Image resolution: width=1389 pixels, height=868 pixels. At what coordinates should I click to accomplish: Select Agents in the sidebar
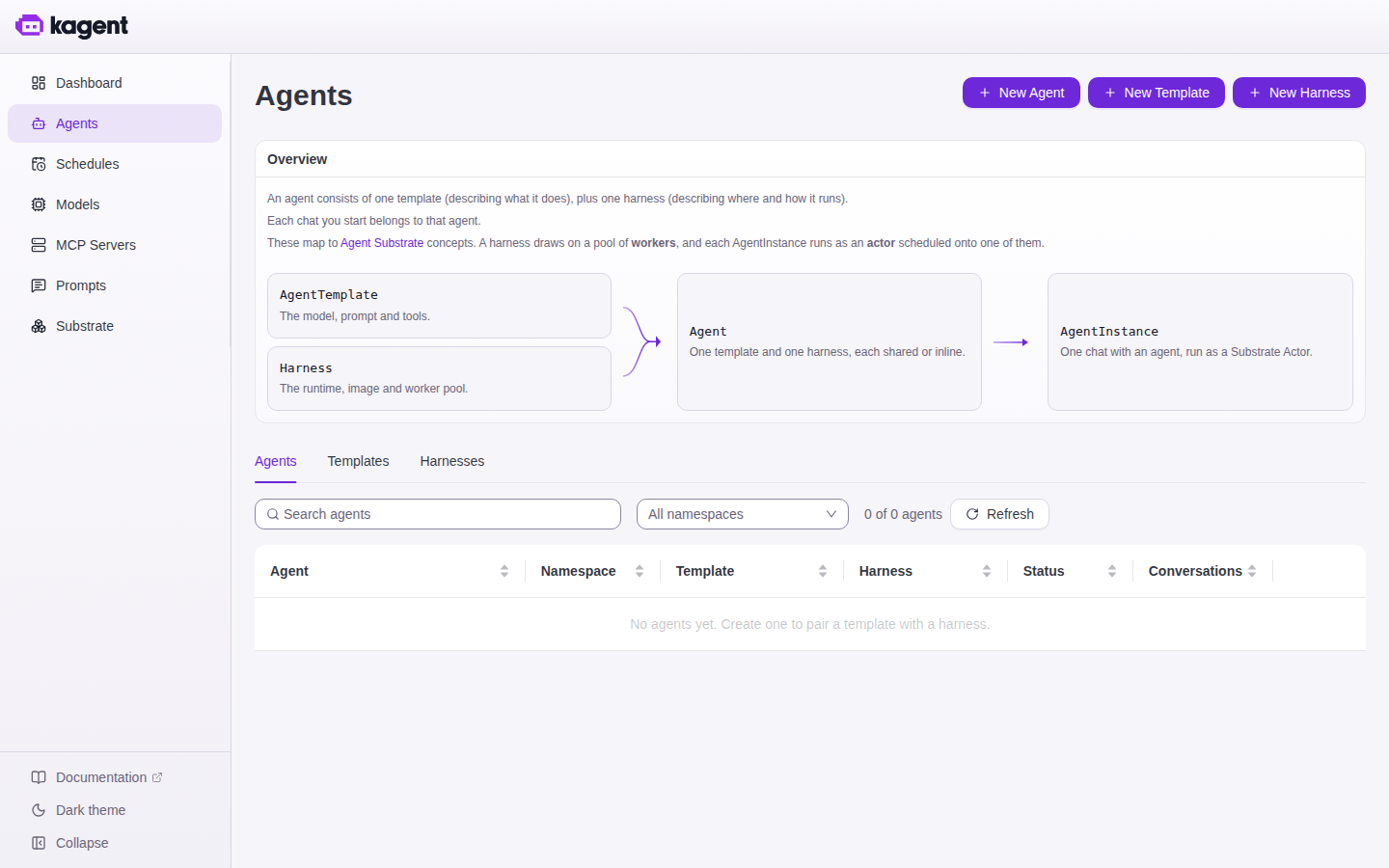115,123
